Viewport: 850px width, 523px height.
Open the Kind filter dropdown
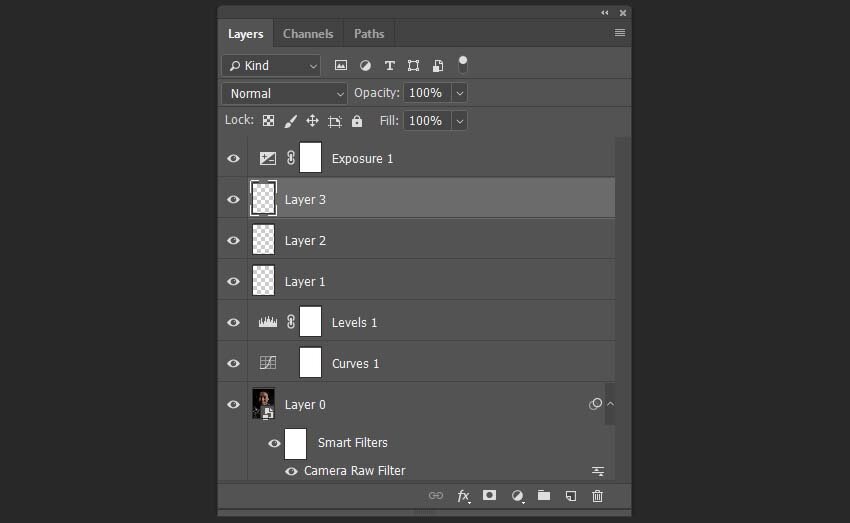click(x=271, y=66)
